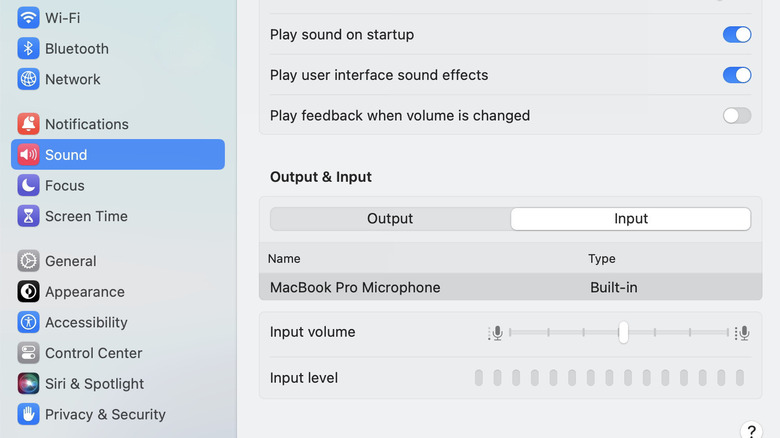Open the help question mark button
The height and width of the screenshot is (438, 780).
(751, 431)
